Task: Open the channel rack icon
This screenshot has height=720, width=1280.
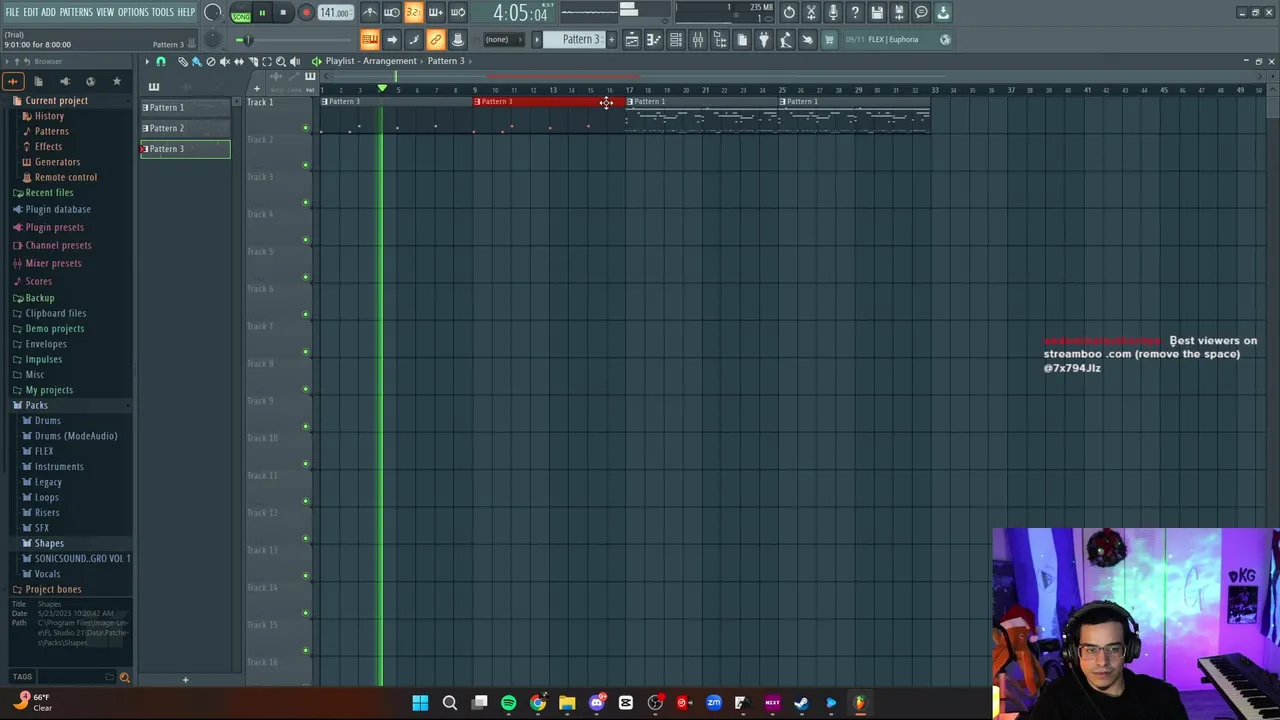Action: click(676, 40)
